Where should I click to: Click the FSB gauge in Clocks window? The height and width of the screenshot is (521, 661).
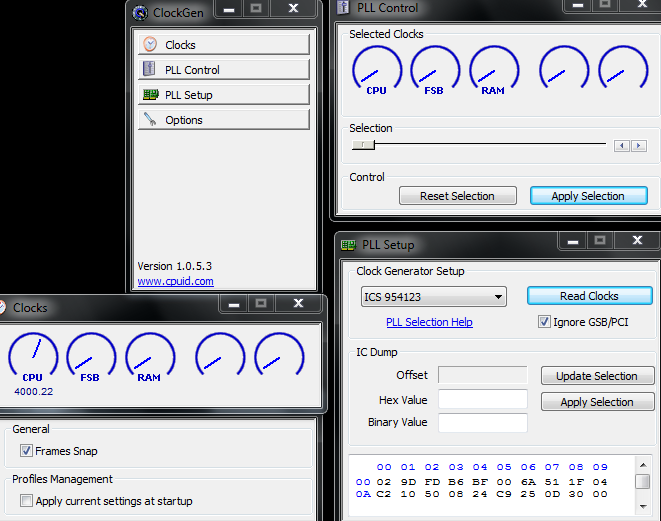coord(91,357)
